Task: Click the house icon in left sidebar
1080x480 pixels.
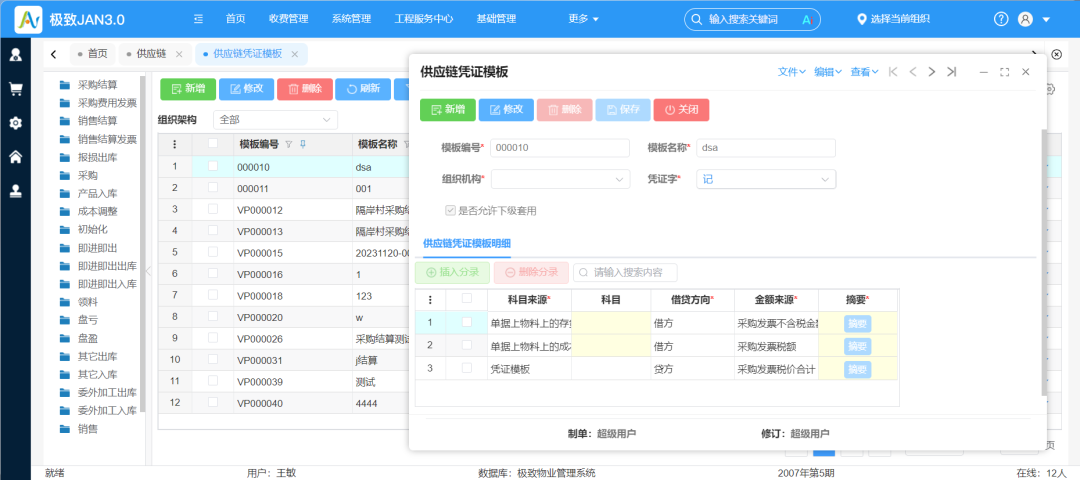Action: pos(15,157)
